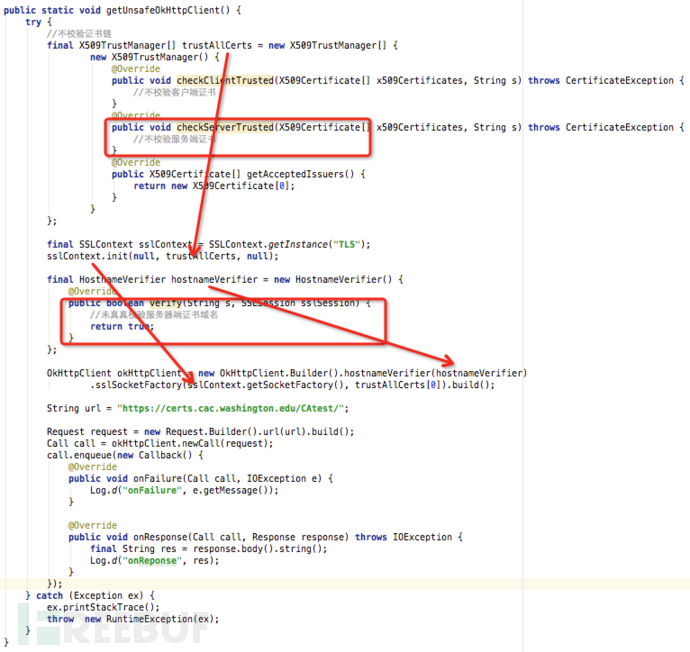Click the onFailure method declaration name
Image resolution: width=690 pixels, height=652 pixels.
[158, 478]
